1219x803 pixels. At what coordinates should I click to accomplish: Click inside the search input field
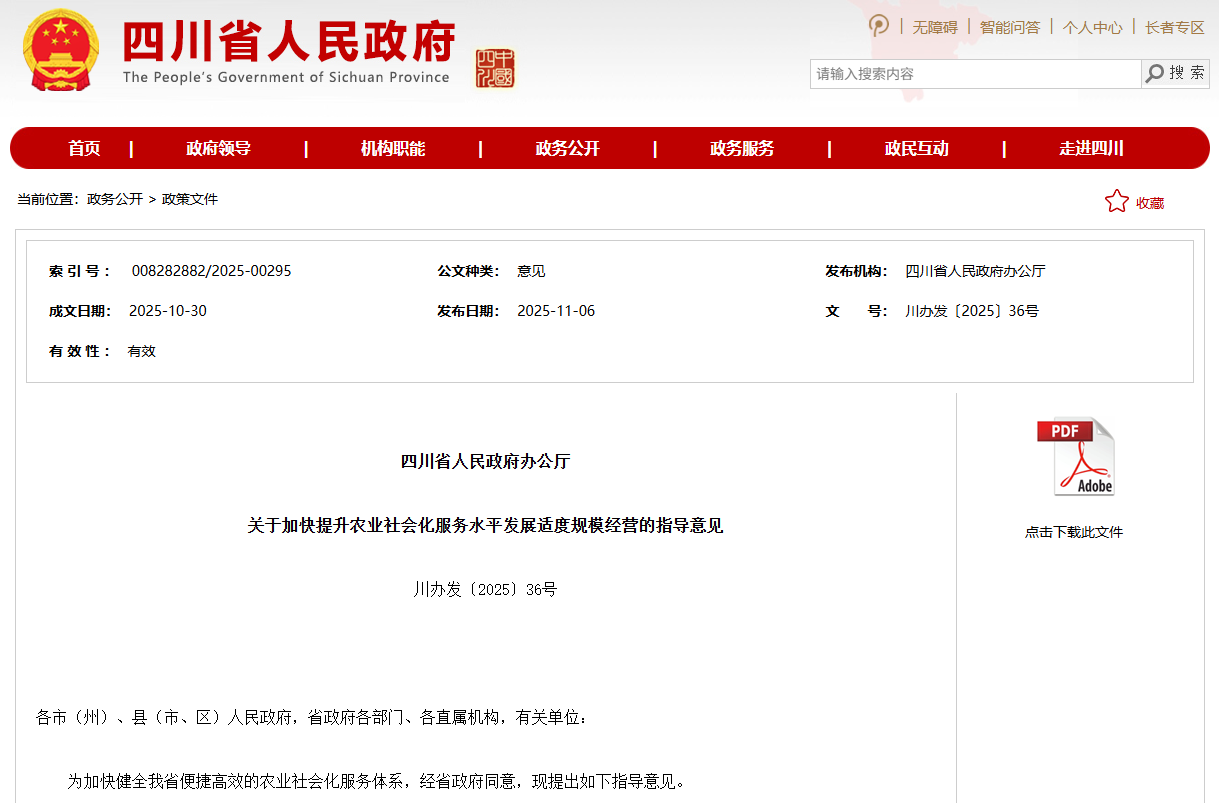974,73
